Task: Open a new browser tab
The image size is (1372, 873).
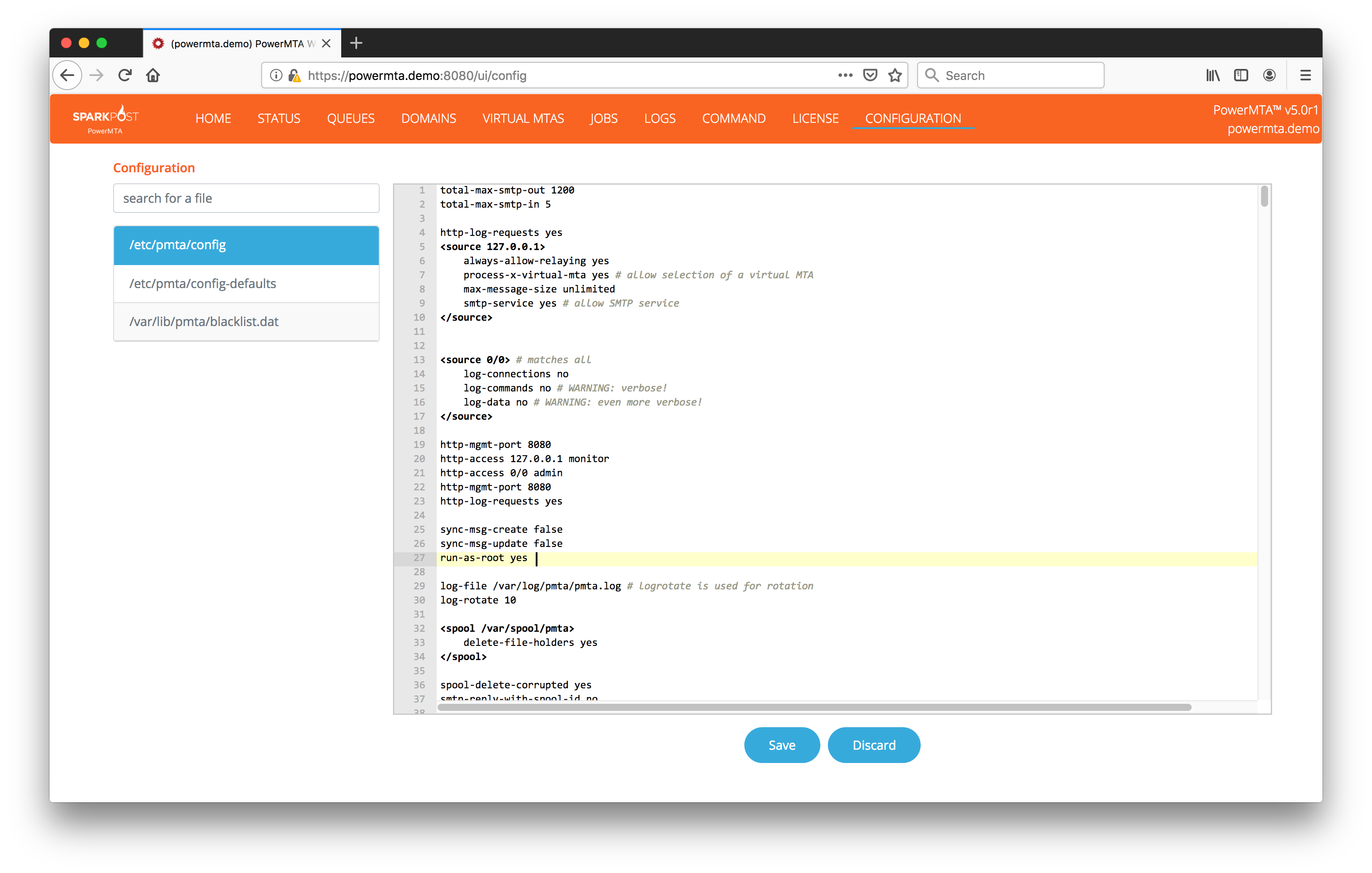Action: (356, 43)
